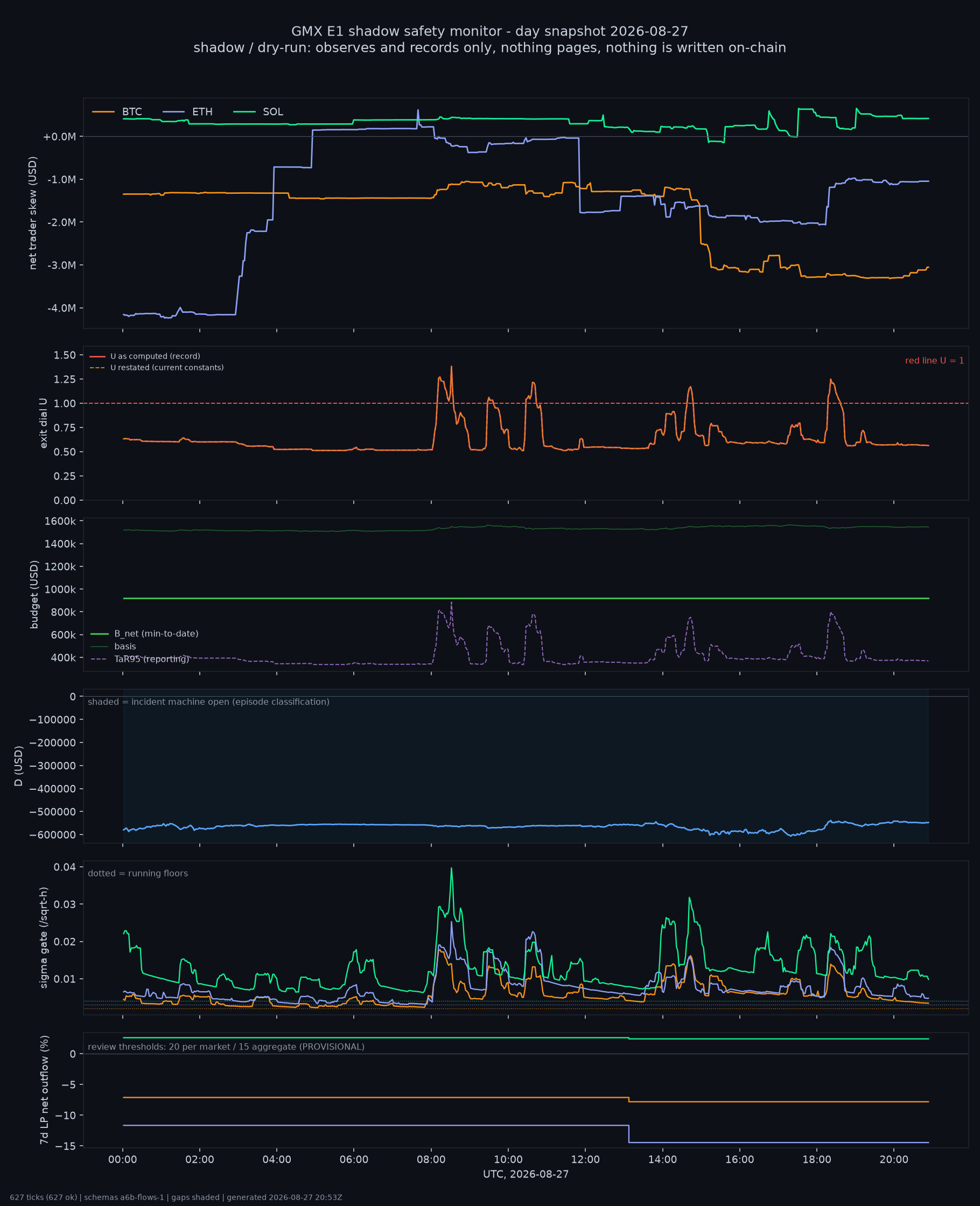Image resolution: width=980 pixels, height=1206 pixels.
Task: Click the '-2.0M' skew tick label
Action: 61,222
